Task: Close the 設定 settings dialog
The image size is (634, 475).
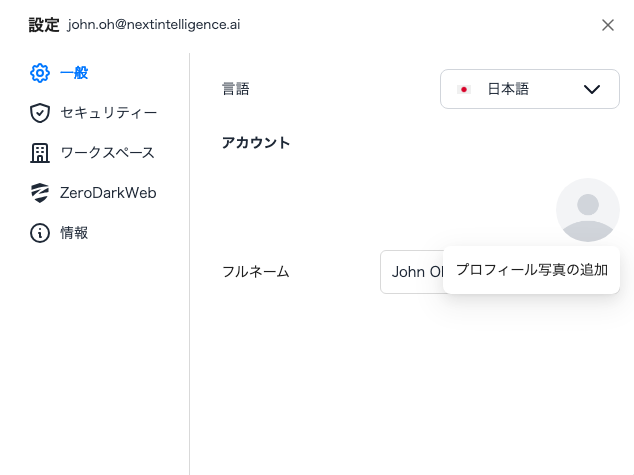Action: tap(608, 25)
